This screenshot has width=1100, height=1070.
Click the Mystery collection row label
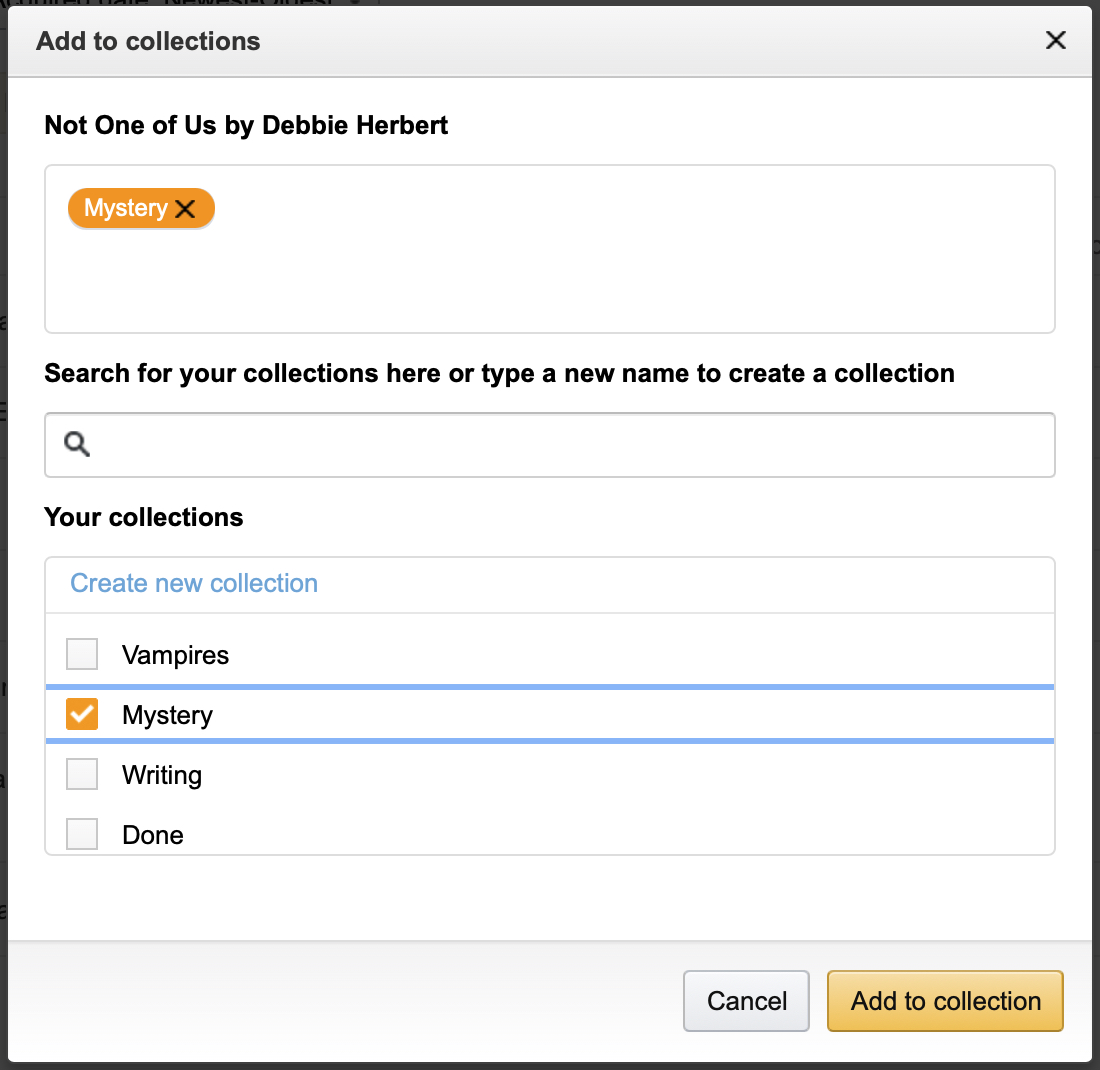[x=167, y=715]
